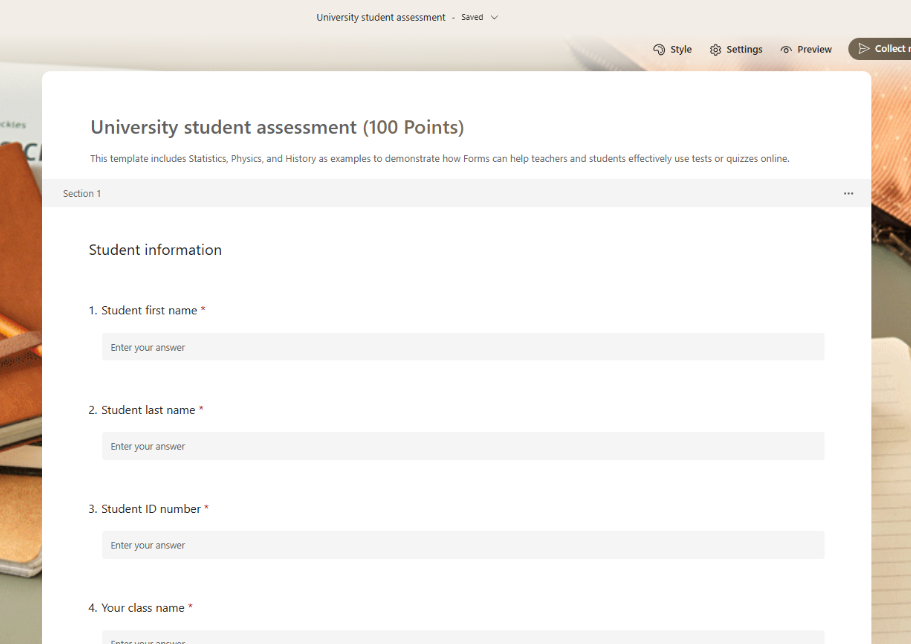Image resolution: width=911 pixels, height=644 pixels.
Task: Click the send arrow on Collect responses
Action: pyautogui.click(x=866, y=48)
